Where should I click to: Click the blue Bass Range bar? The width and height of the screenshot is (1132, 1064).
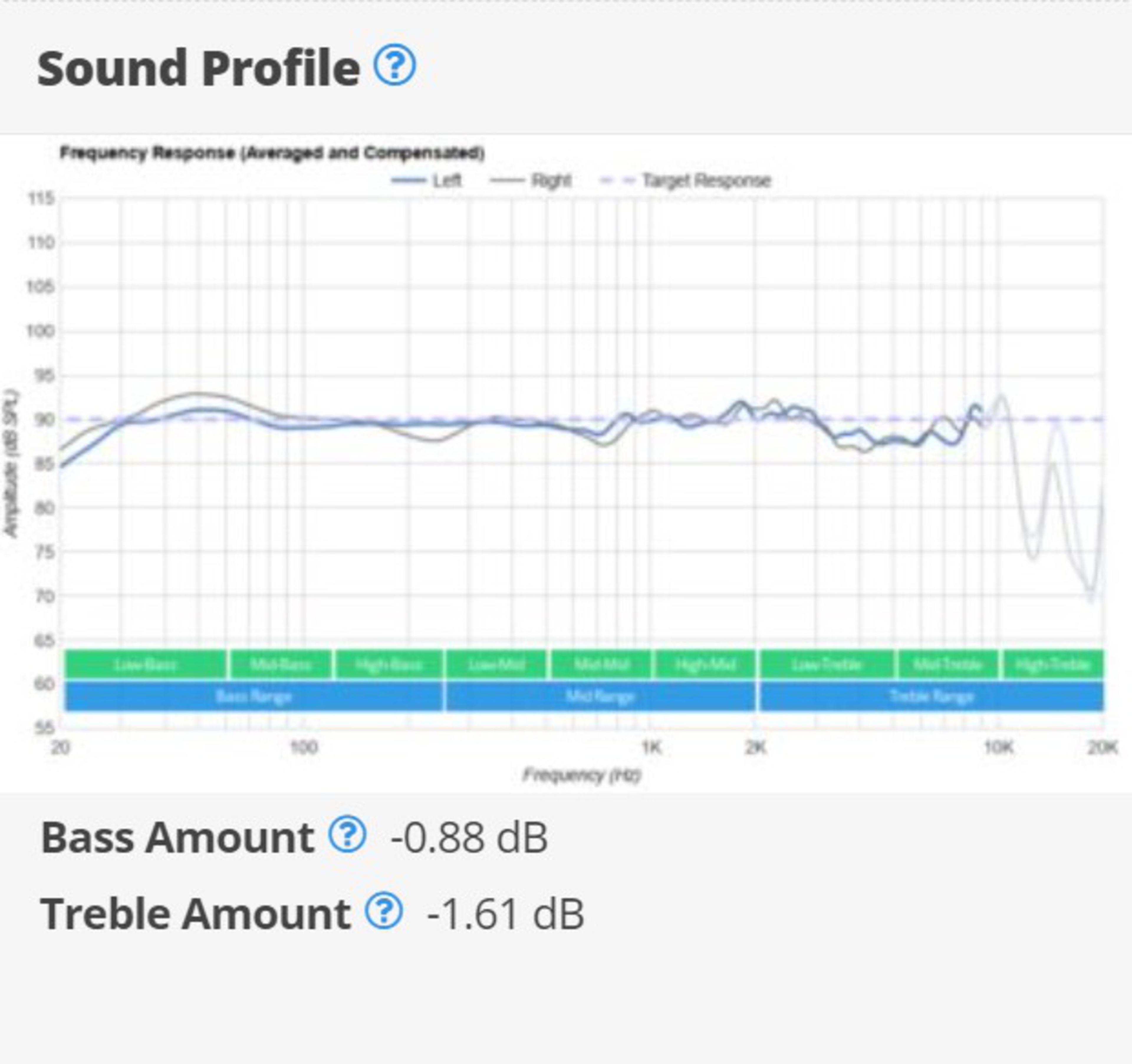tap(254, 696)
